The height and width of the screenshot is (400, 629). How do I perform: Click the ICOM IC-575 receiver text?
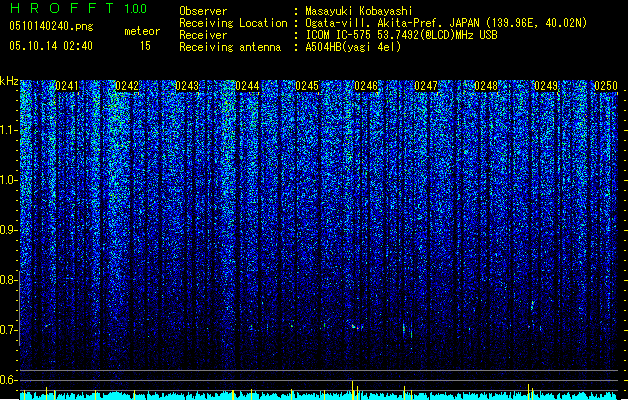401,35
